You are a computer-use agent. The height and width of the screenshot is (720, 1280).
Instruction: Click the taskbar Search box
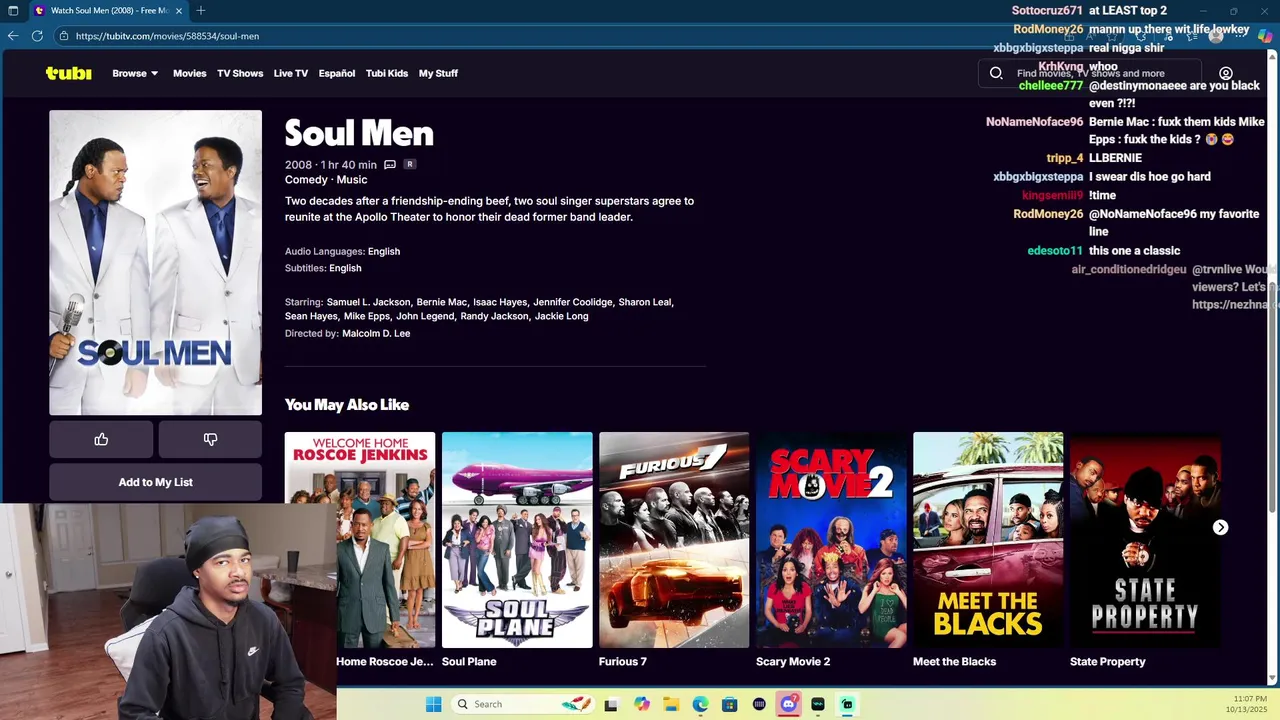523,704
